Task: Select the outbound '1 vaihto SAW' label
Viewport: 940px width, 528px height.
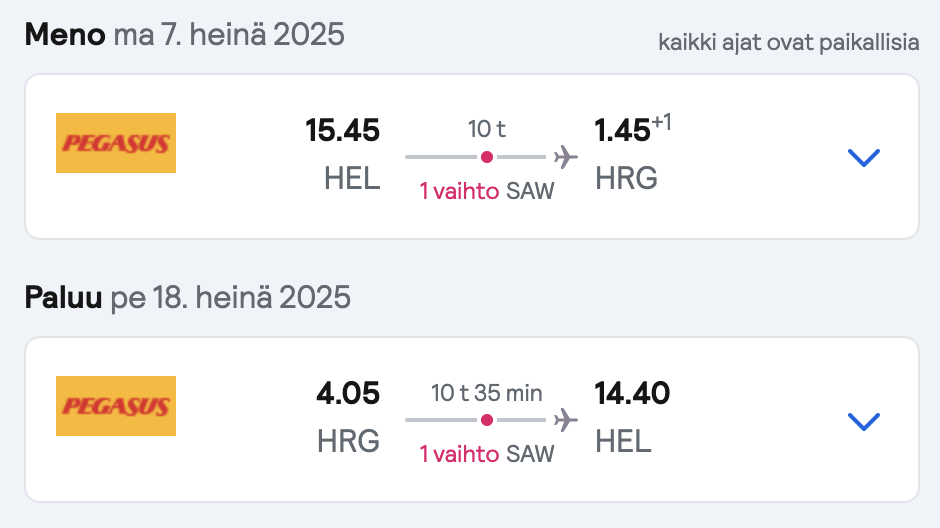Action: click(x=487, y=191)
